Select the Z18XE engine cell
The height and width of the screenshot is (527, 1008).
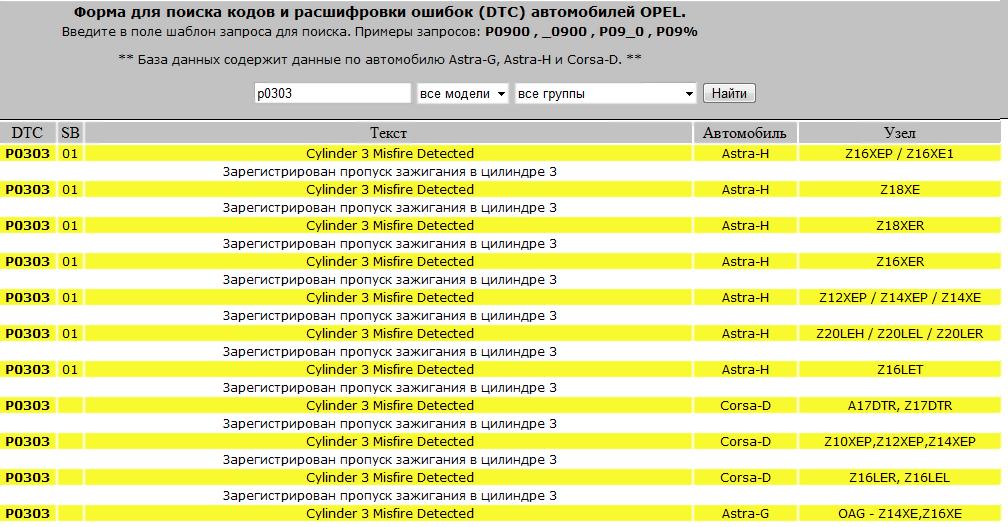899,190
